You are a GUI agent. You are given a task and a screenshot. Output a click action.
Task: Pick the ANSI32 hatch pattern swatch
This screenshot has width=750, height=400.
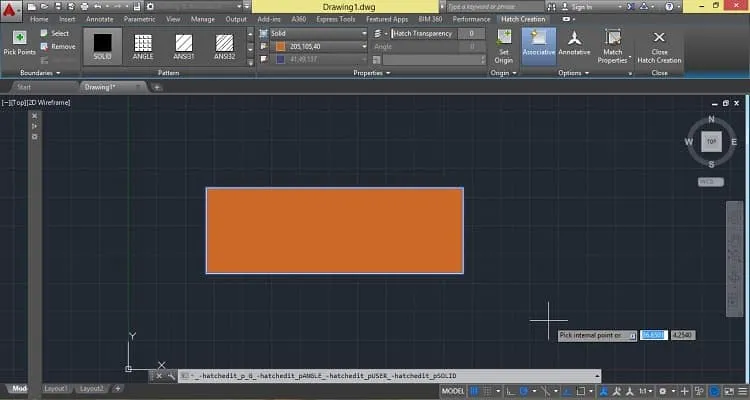tap(224, 47)
